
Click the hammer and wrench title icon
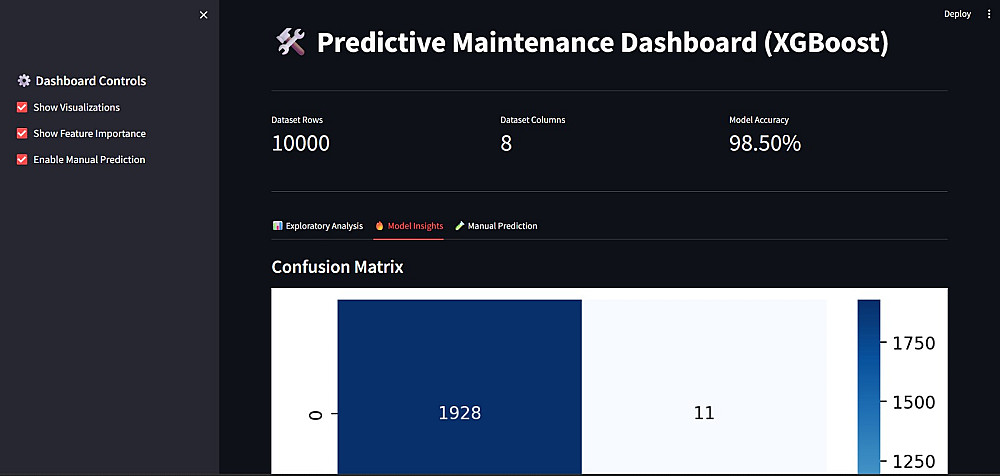(x=291, y=43)
